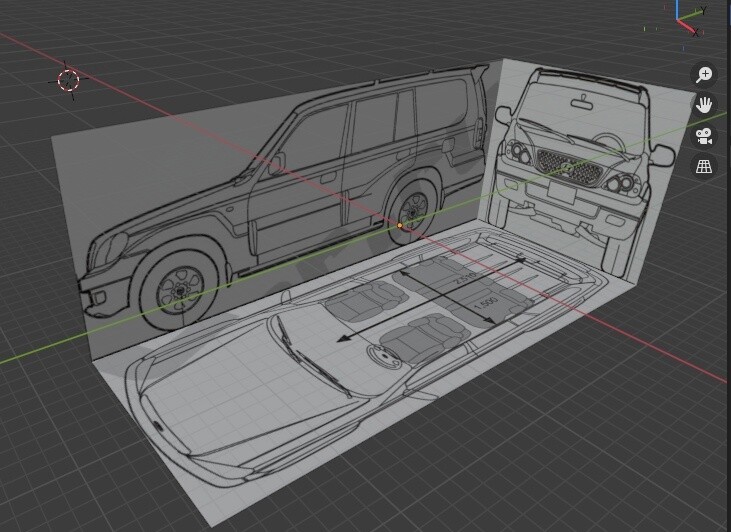This screenshot has width=731, height=532.
Task: Click the Y axis on the navigation gizmo
Action: pyautogui.click(x=703, y=10)
